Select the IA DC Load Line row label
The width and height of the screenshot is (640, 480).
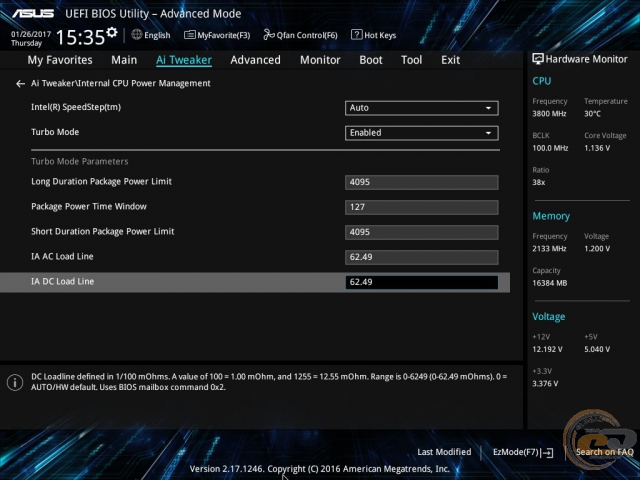tap(62, 282)
